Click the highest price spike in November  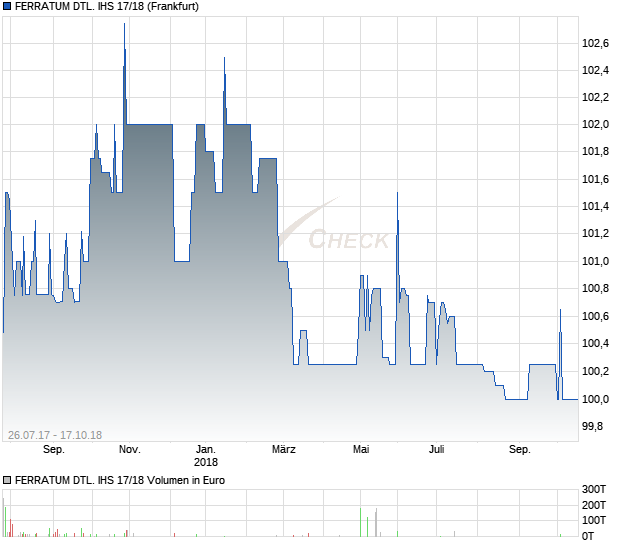(x=125, y=25)
